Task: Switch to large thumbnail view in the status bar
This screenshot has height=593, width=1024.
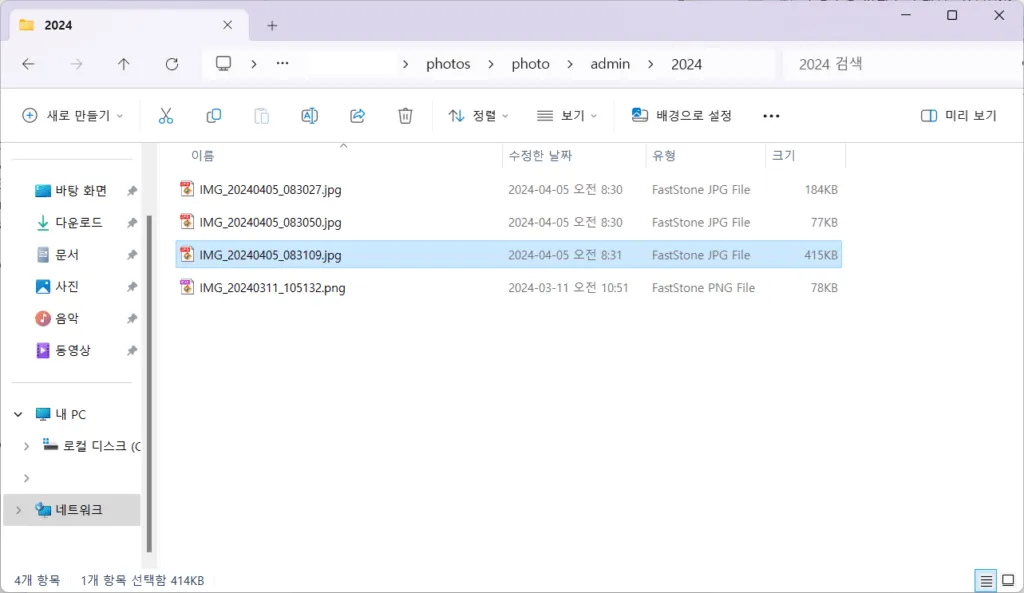Action: (1008, 580)
